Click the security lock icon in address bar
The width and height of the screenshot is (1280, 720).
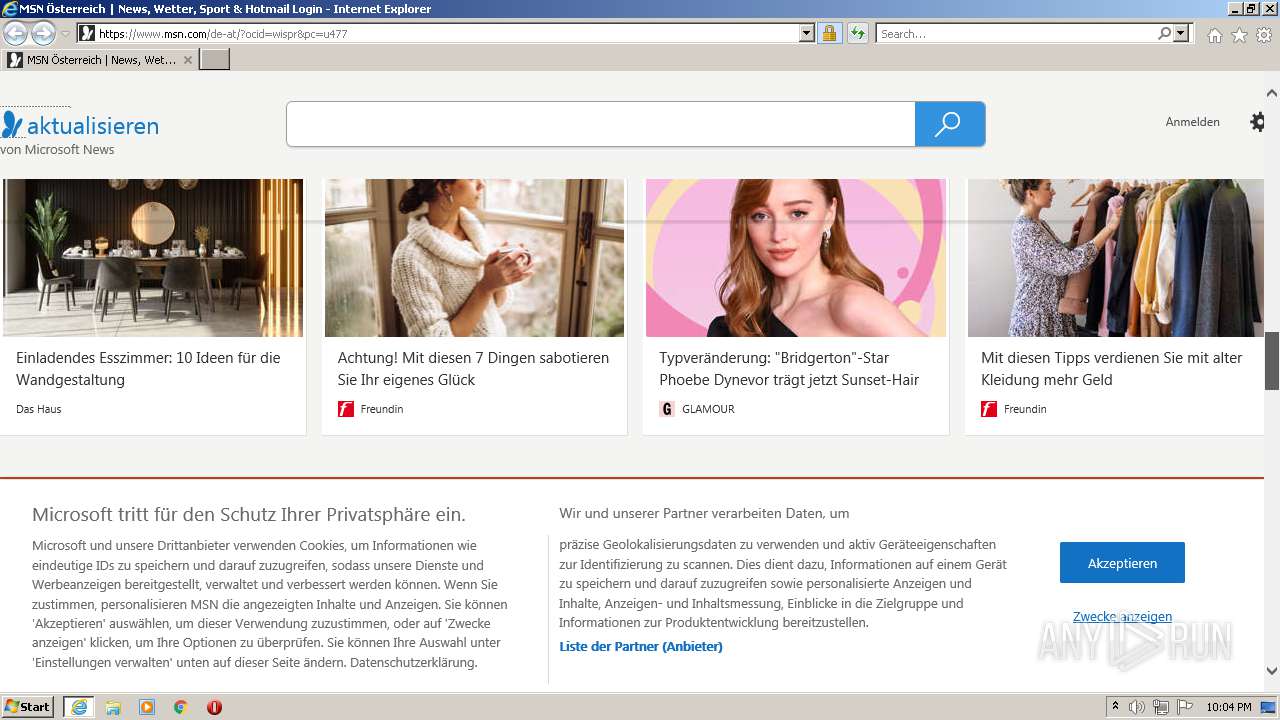tap(829, 33)
